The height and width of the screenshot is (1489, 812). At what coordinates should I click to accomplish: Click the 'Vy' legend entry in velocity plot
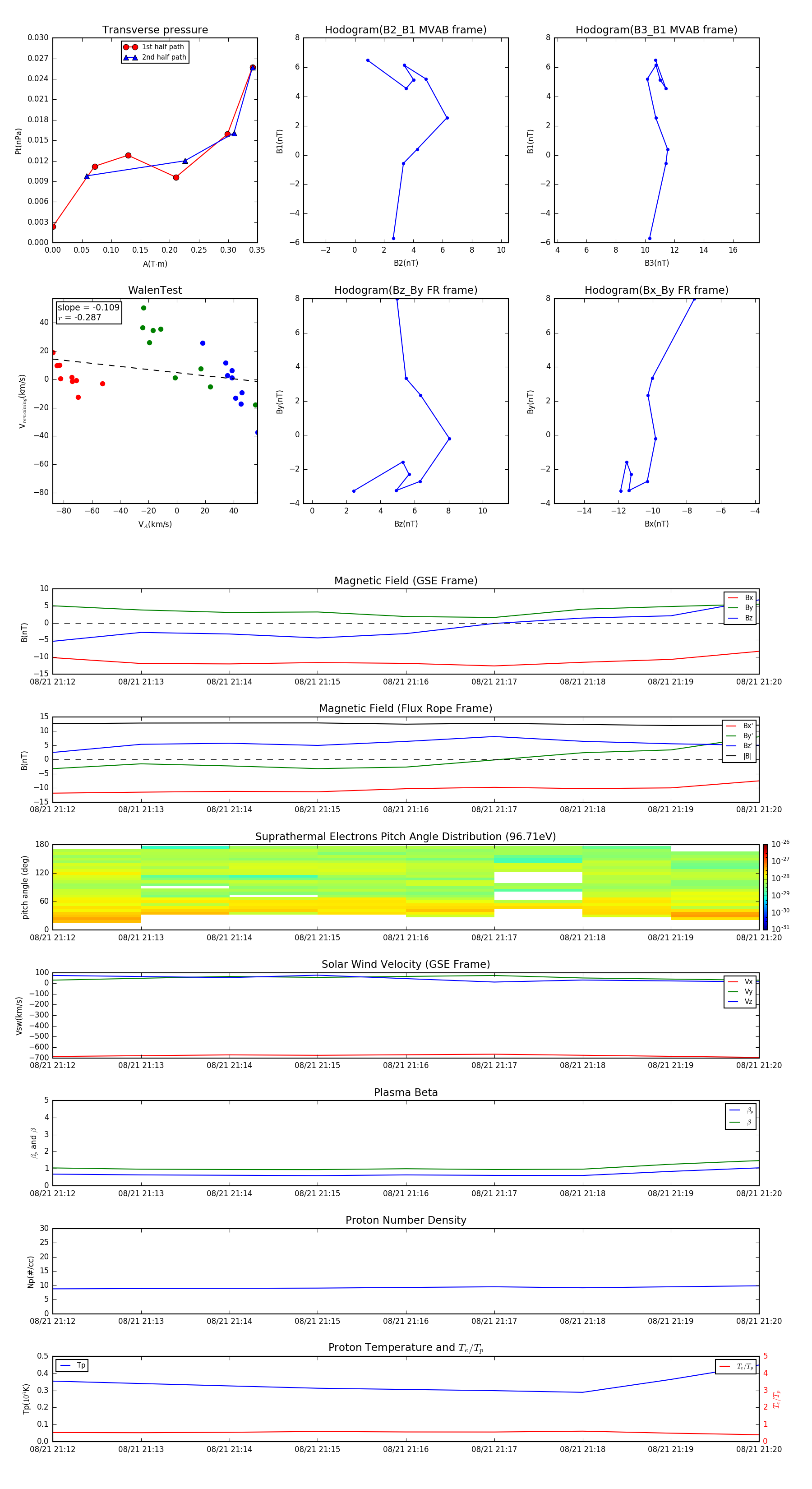point(740,991)
